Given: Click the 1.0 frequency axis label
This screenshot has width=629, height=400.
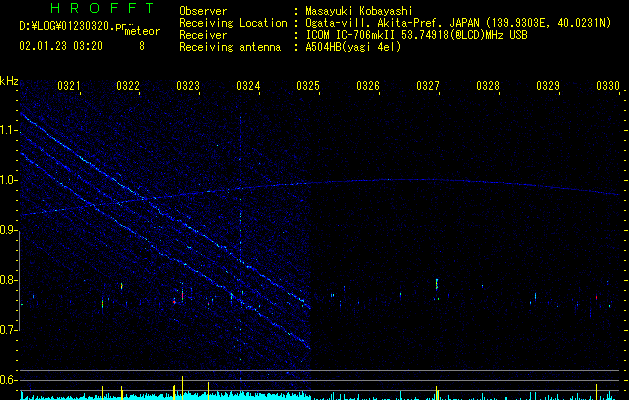Looking at the screenshot, I should [8, 180].
